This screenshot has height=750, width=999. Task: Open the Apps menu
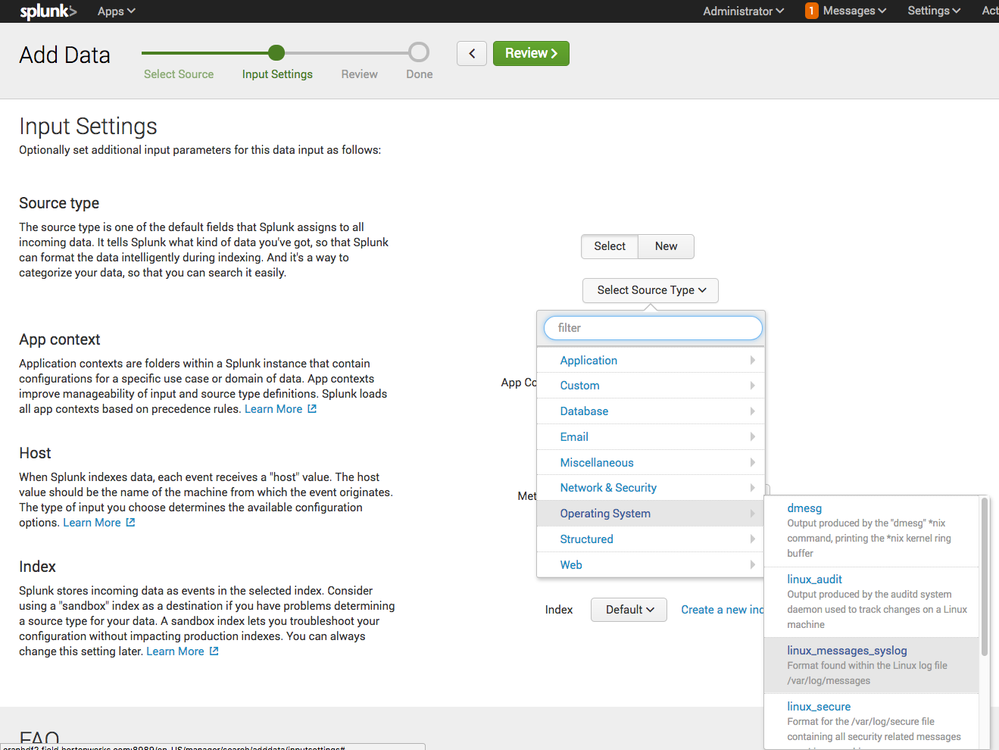click(x=115, y=11)
